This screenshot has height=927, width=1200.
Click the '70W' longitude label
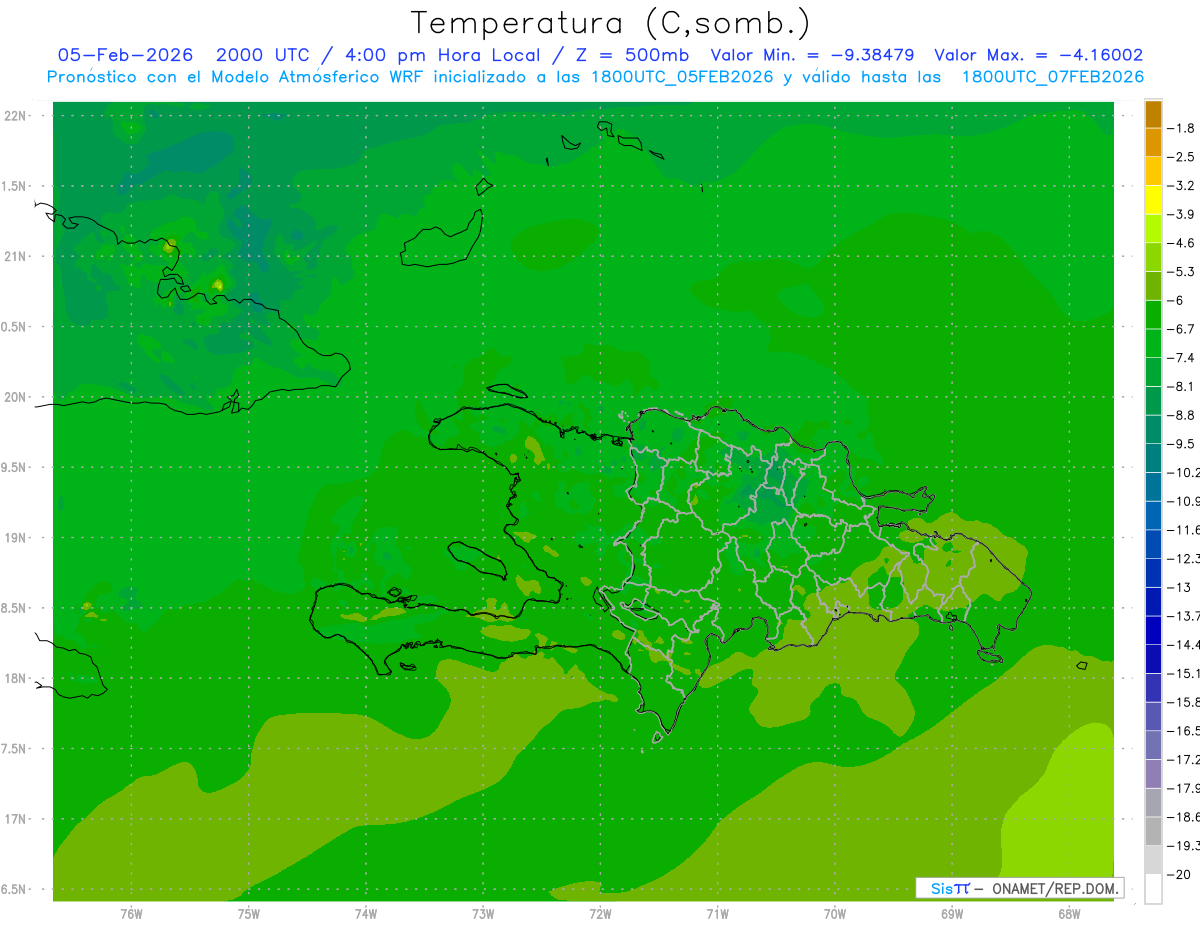[835, 914]
